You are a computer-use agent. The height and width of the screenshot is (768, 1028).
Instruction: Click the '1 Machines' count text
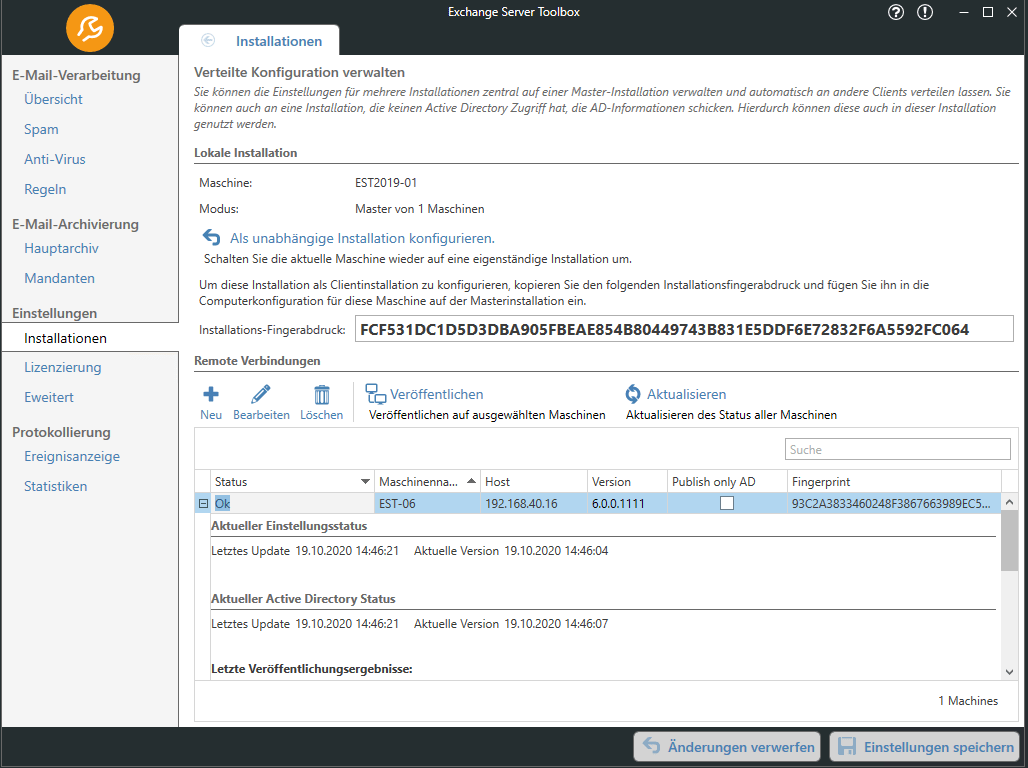tap(968, 700)
